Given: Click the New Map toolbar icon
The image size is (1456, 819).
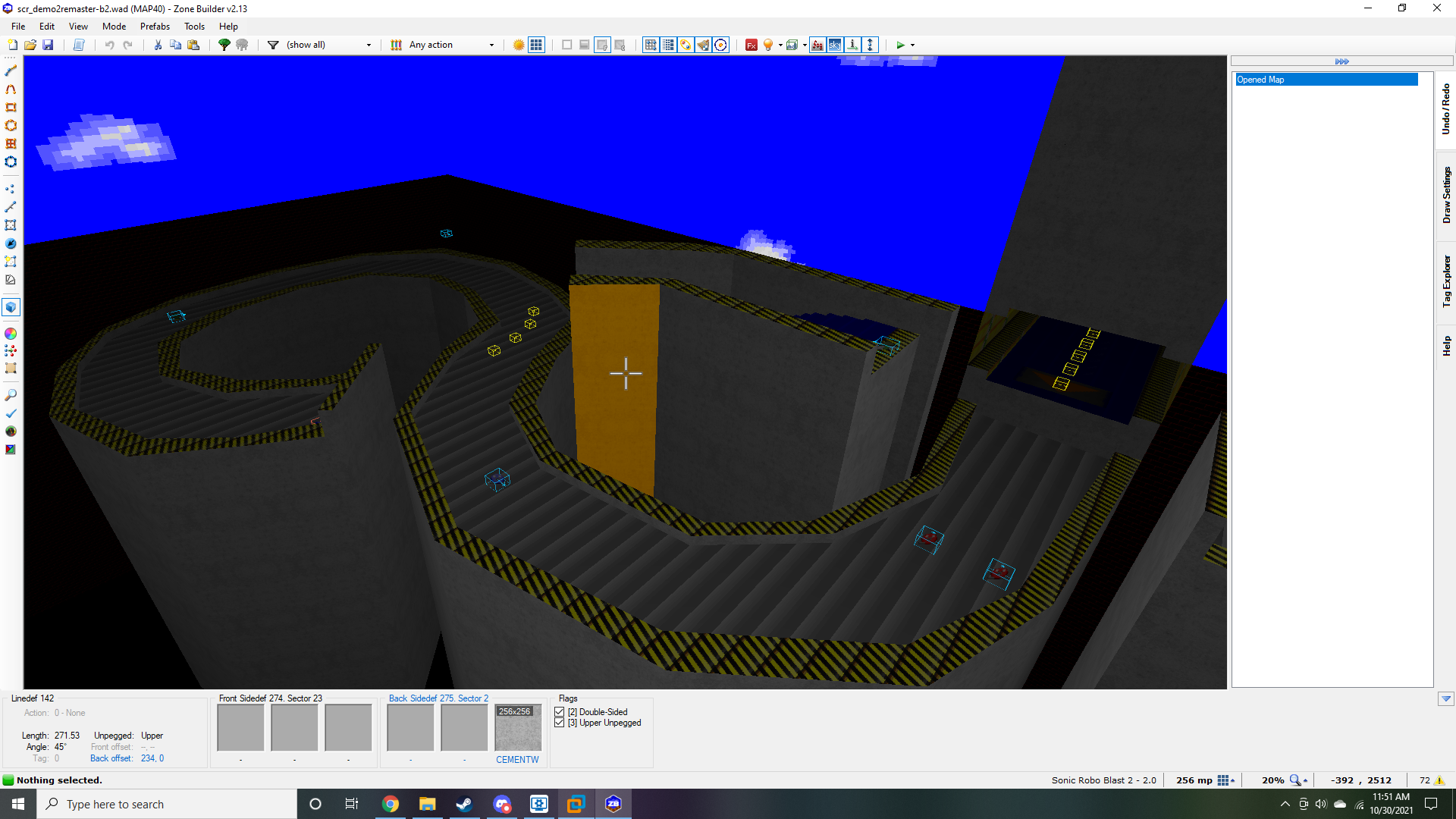Looking at the screenshot, I should tap(13, 45).
